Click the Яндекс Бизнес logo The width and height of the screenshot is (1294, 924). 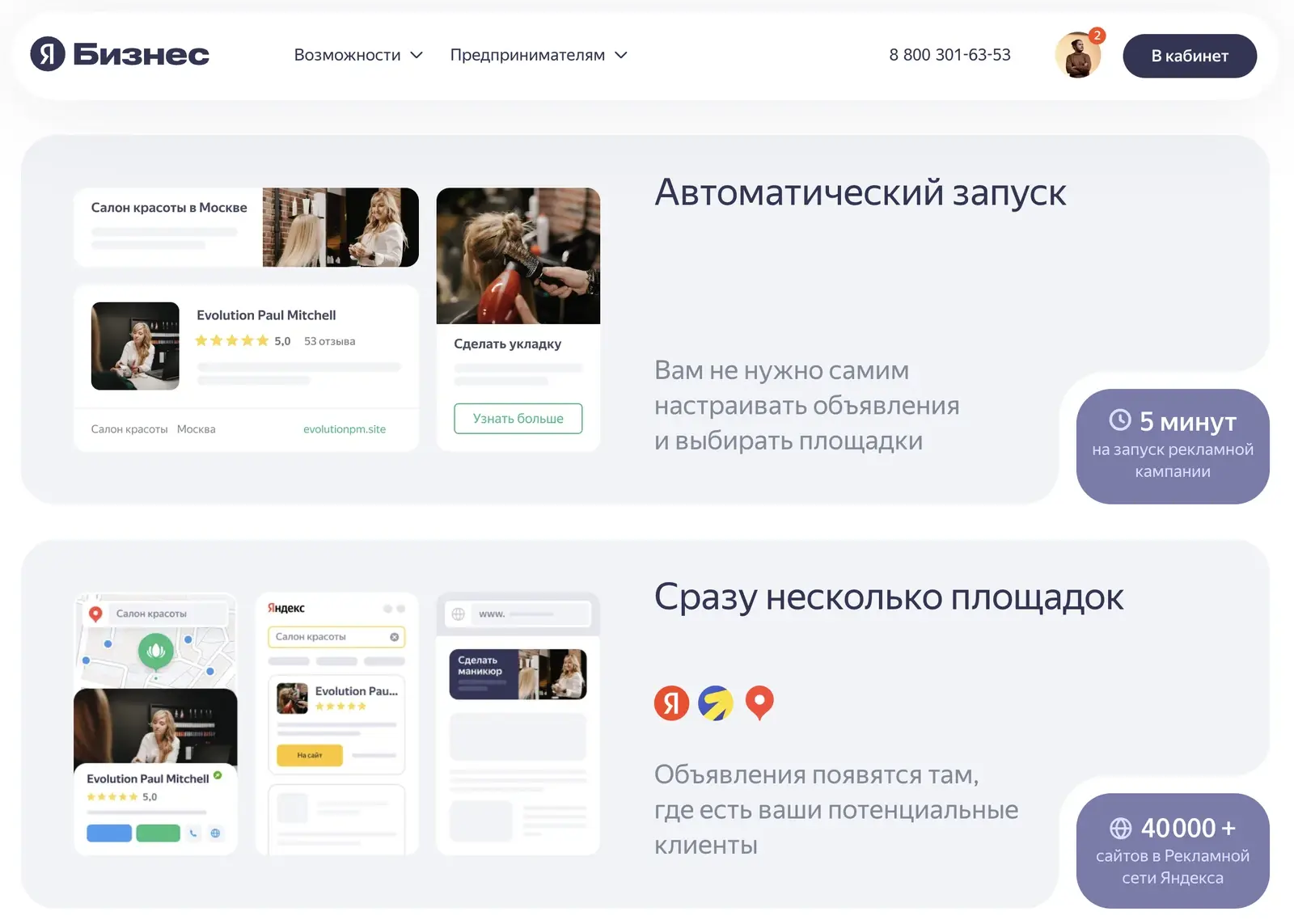pyautogui.click(x=120, y=54)
